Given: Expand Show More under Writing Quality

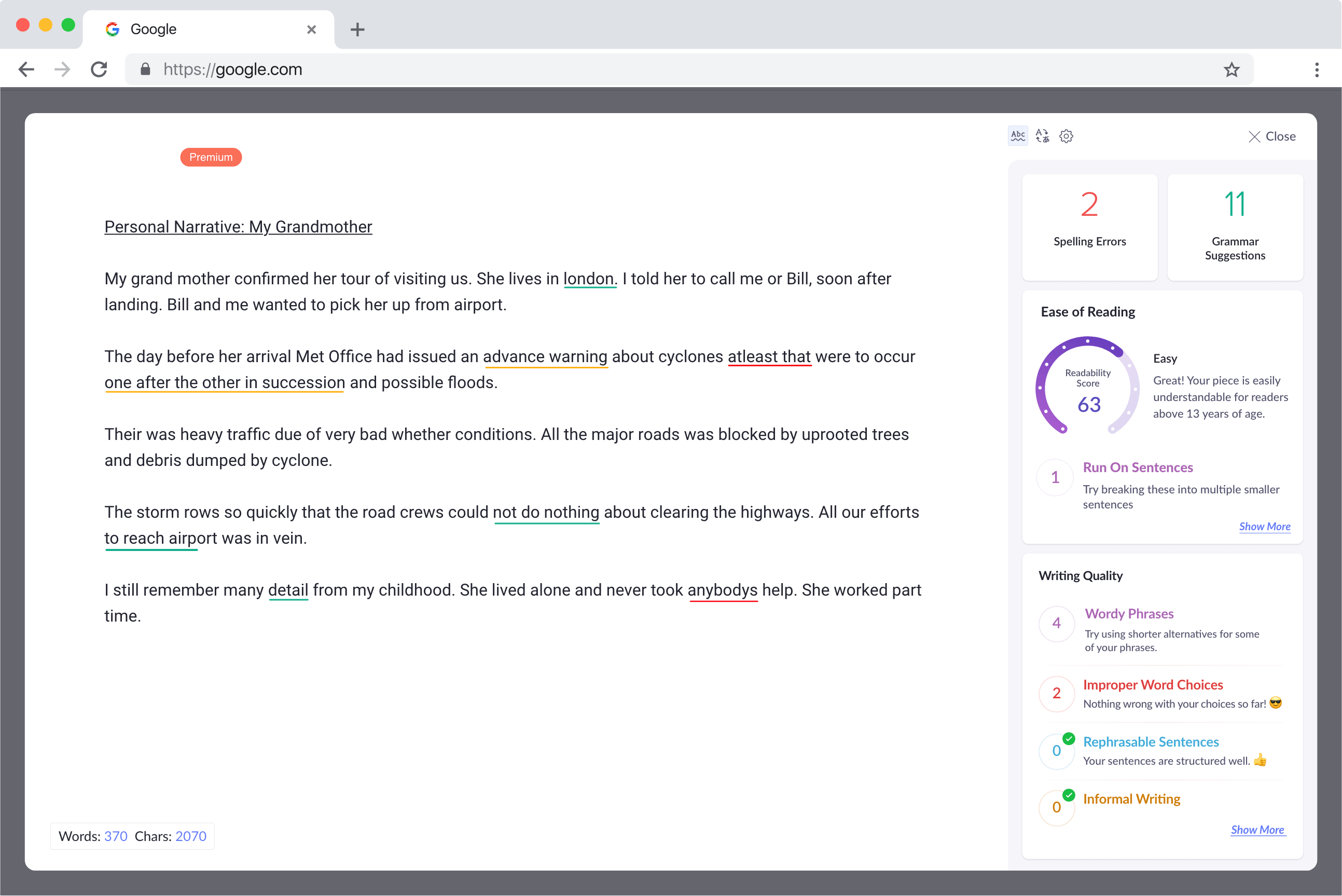Looking at the screenshot, I should [x=1257, y=830].
